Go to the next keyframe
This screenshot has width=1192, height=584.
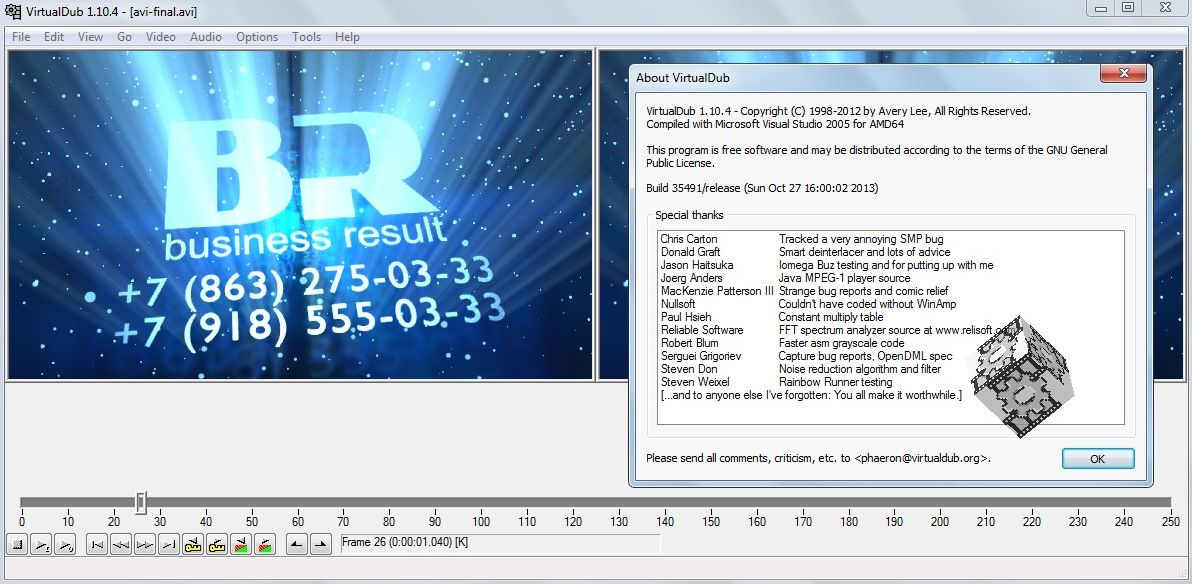[x=217, y=544]
